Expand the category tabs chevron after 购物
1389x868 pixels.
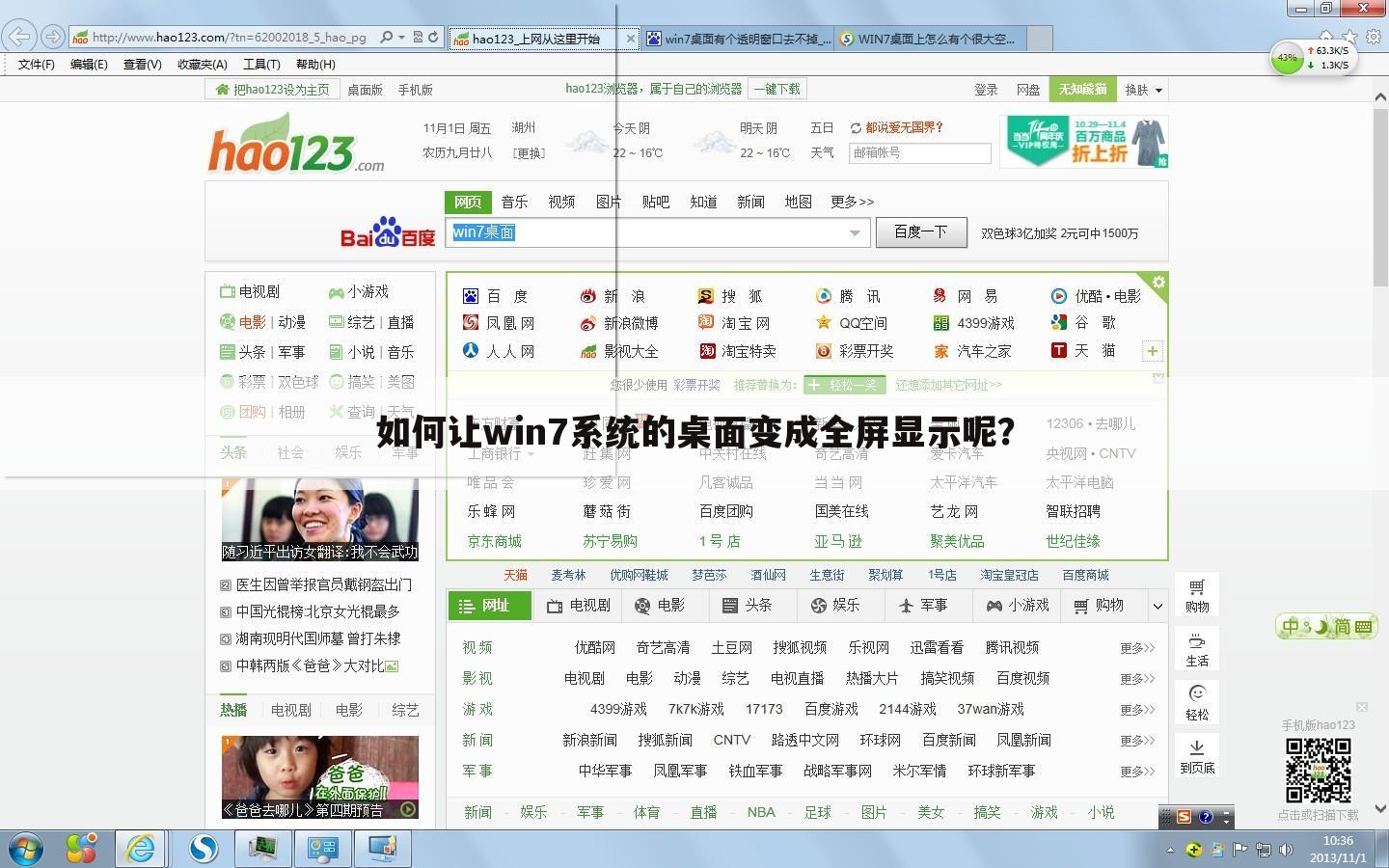point(1157,606)
